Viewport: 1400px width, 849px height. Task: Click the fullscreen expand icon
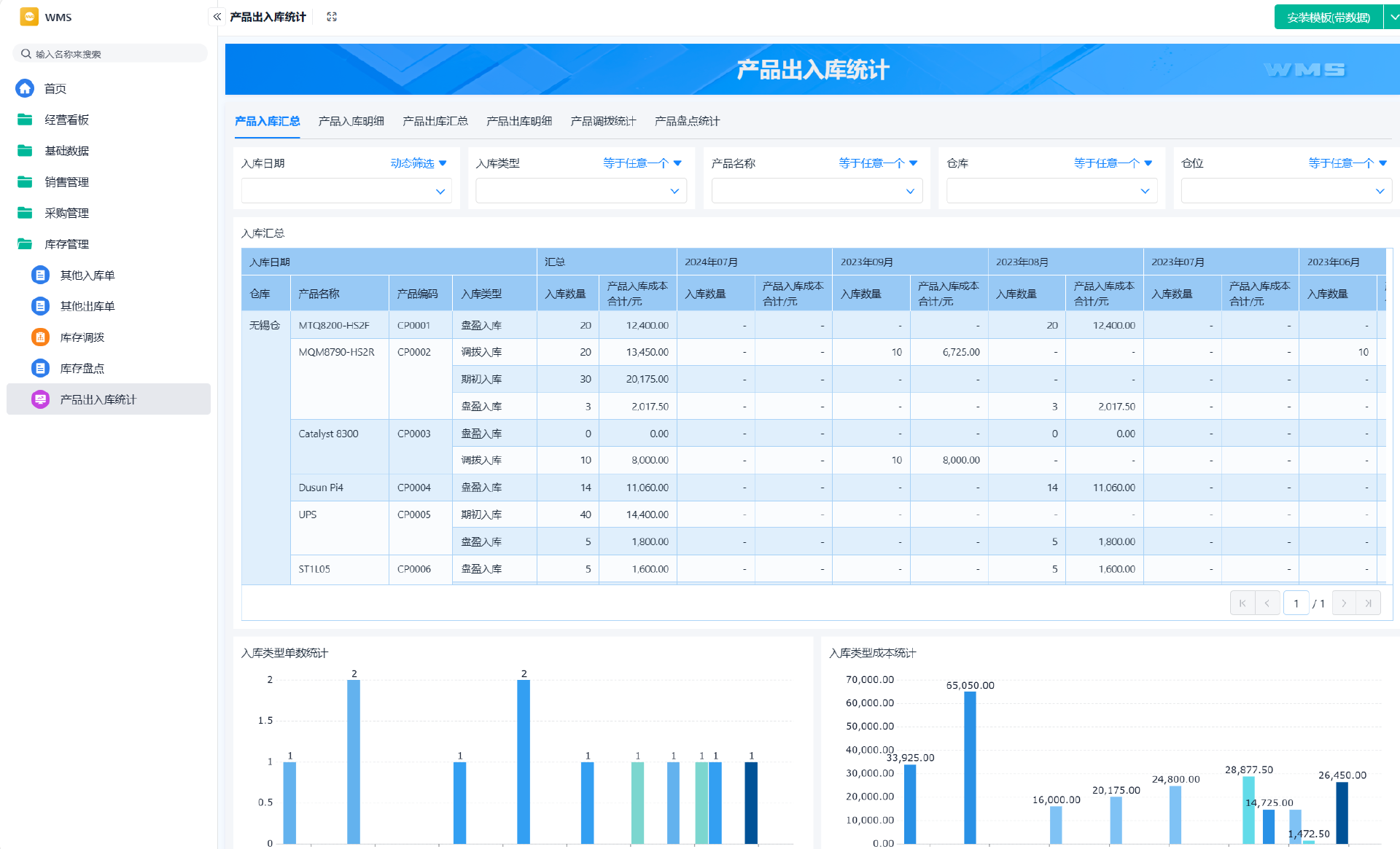click(332, 17)
